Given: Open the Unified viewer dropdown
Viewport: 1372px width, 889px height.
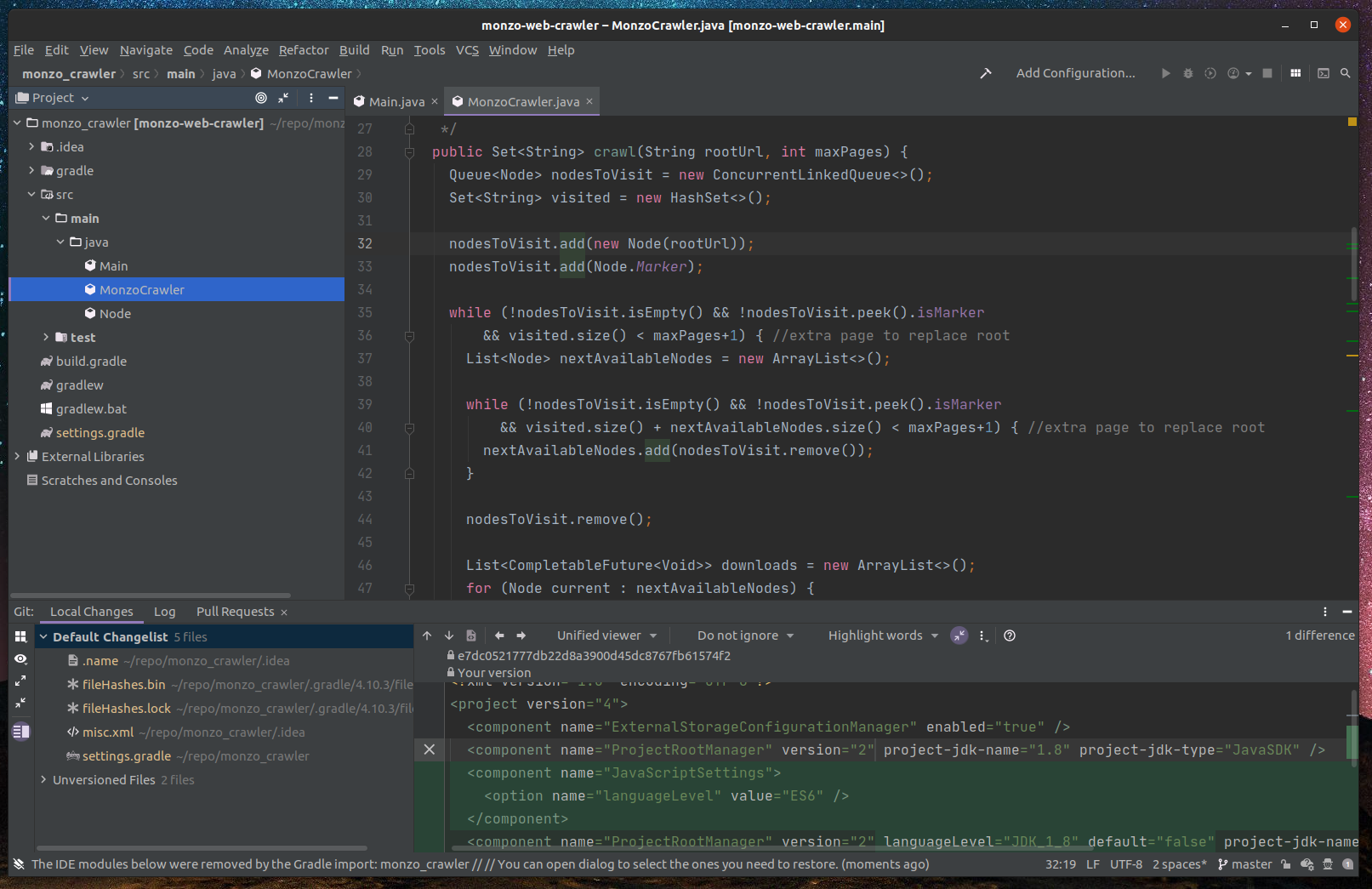Looking at the screenshot, I should coord(607,635).
